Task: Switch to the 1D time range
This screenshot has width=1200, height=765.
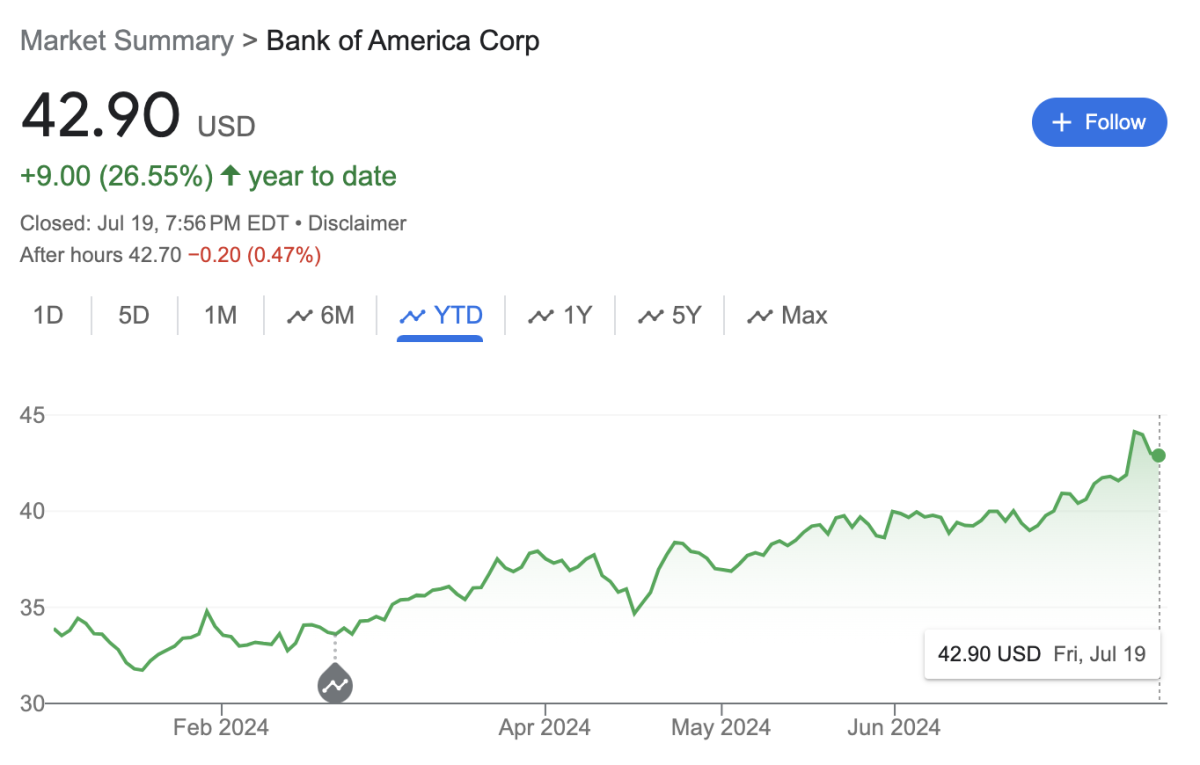Action: point(47,315)
